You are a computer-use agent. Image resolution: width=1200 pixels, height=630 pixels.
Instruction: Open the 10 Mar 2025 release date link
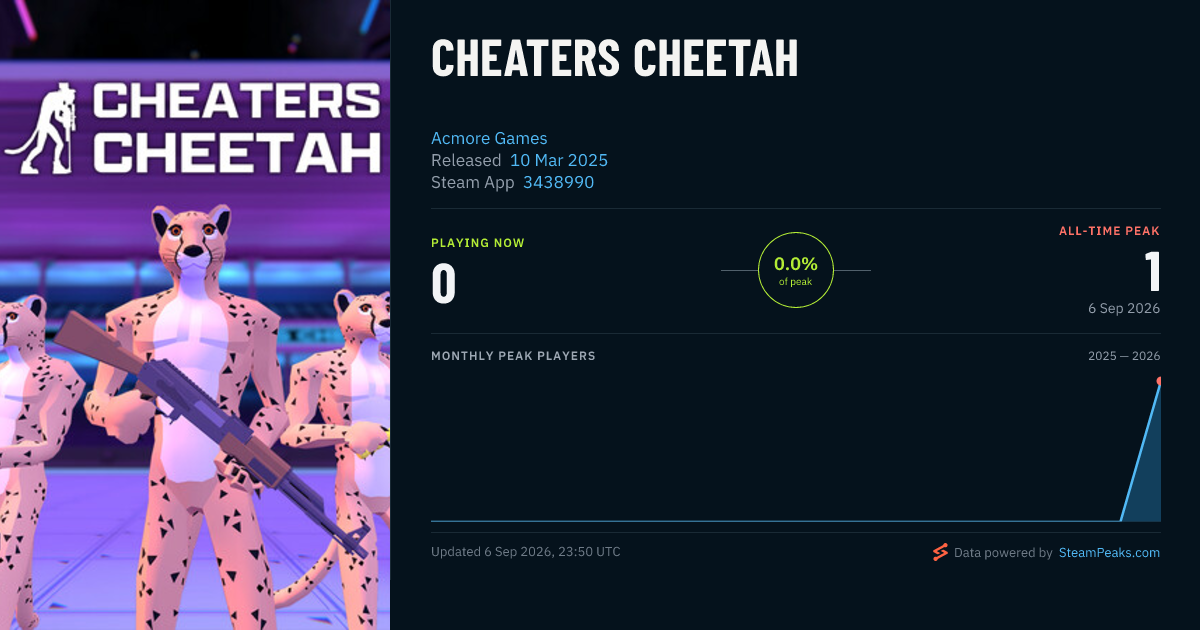(x=559, y=160)
